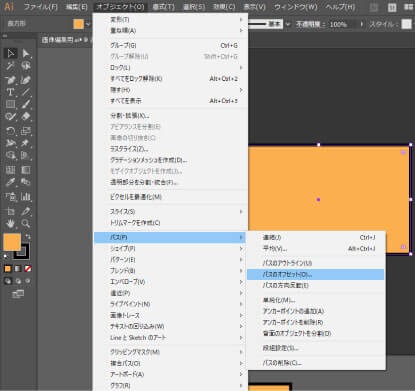Expand the opacity 100% arrow
Screen dimensions: 415x391
tap(362, 24)
